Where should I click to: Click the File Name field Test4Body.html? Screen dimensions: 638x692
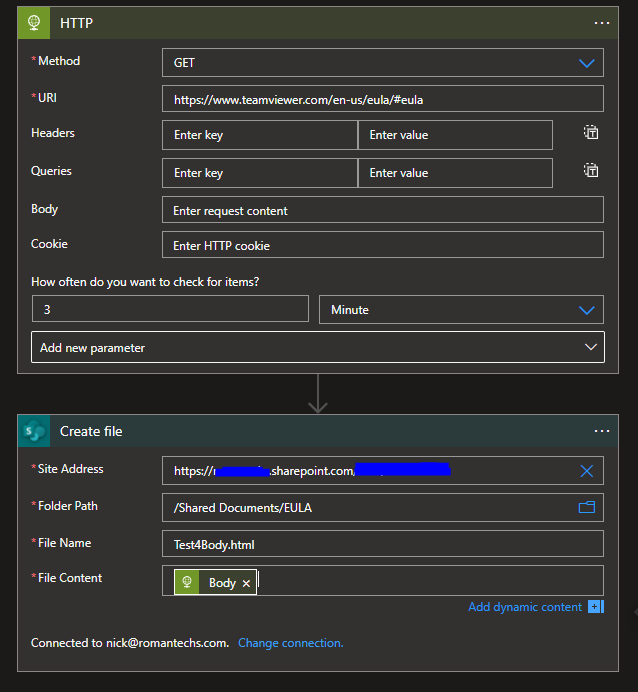click(x=383, y=544)
